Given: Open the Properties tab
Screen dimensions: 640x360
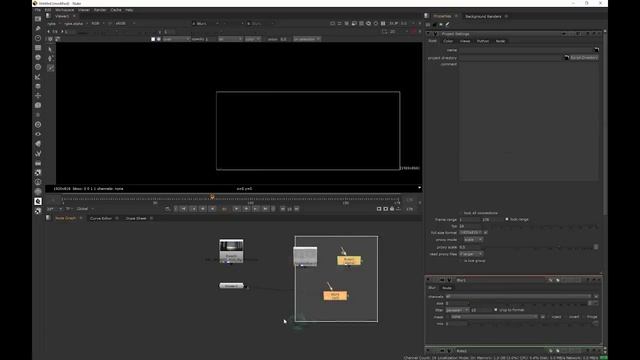Looking at the screenshot, I should tap(442, 16).
